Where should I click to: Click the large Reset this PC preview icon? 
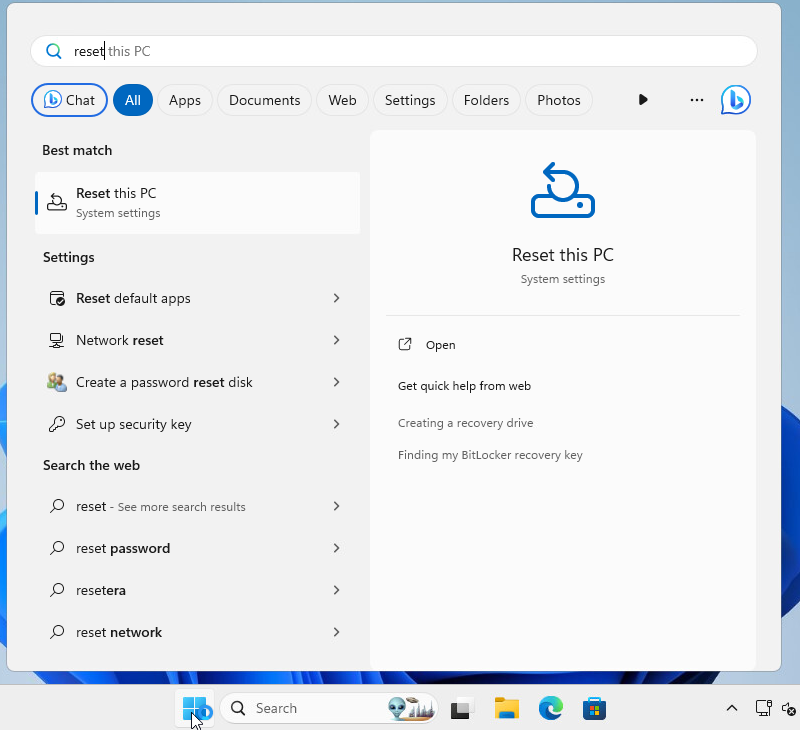tap(563, 190)
